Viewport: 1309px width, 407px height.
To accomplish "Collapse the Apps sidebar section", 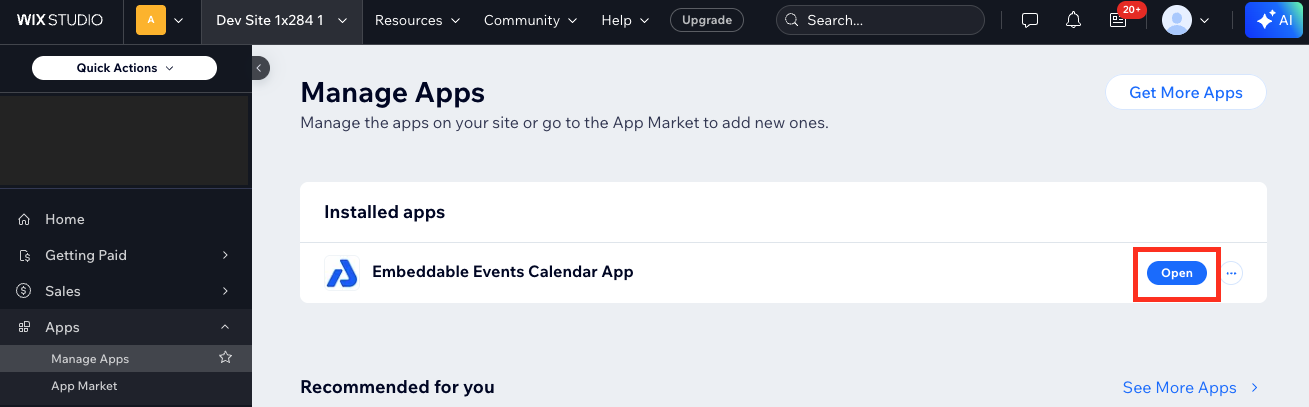I will 126,327.
